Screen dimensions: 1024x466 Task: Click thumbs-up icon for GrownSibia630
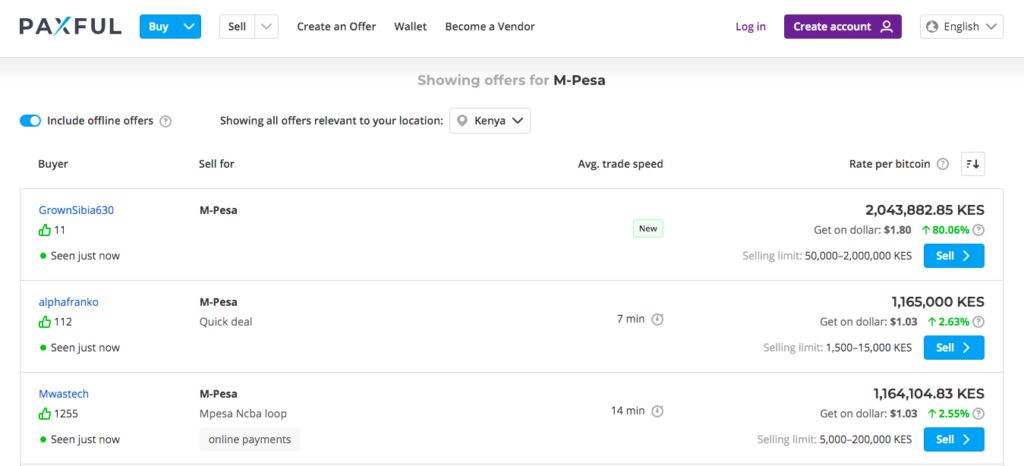pyautogui.click(x=44, y=230)
